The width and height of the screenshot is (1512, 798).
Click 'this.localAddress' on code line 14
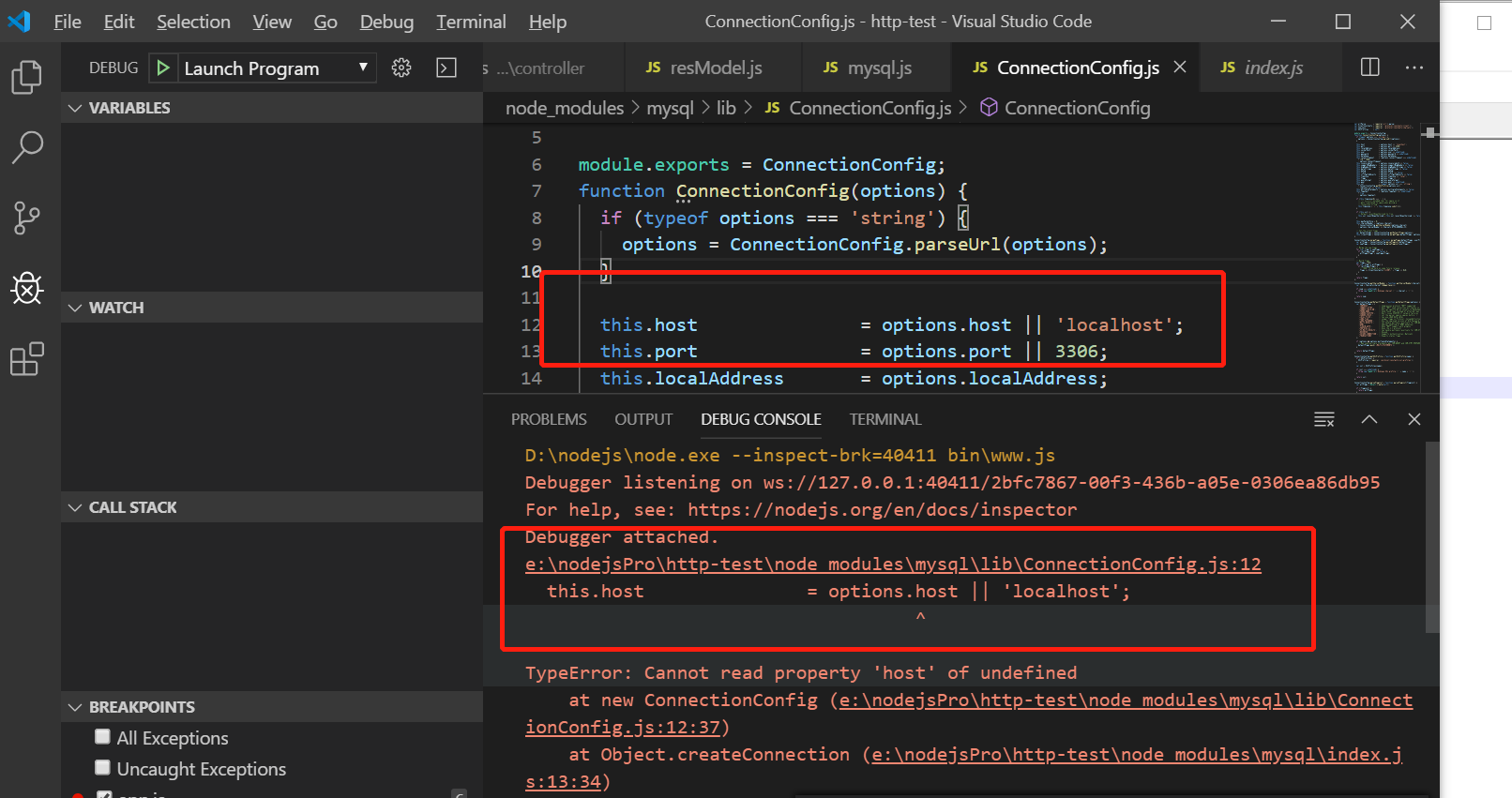[691, 378]
